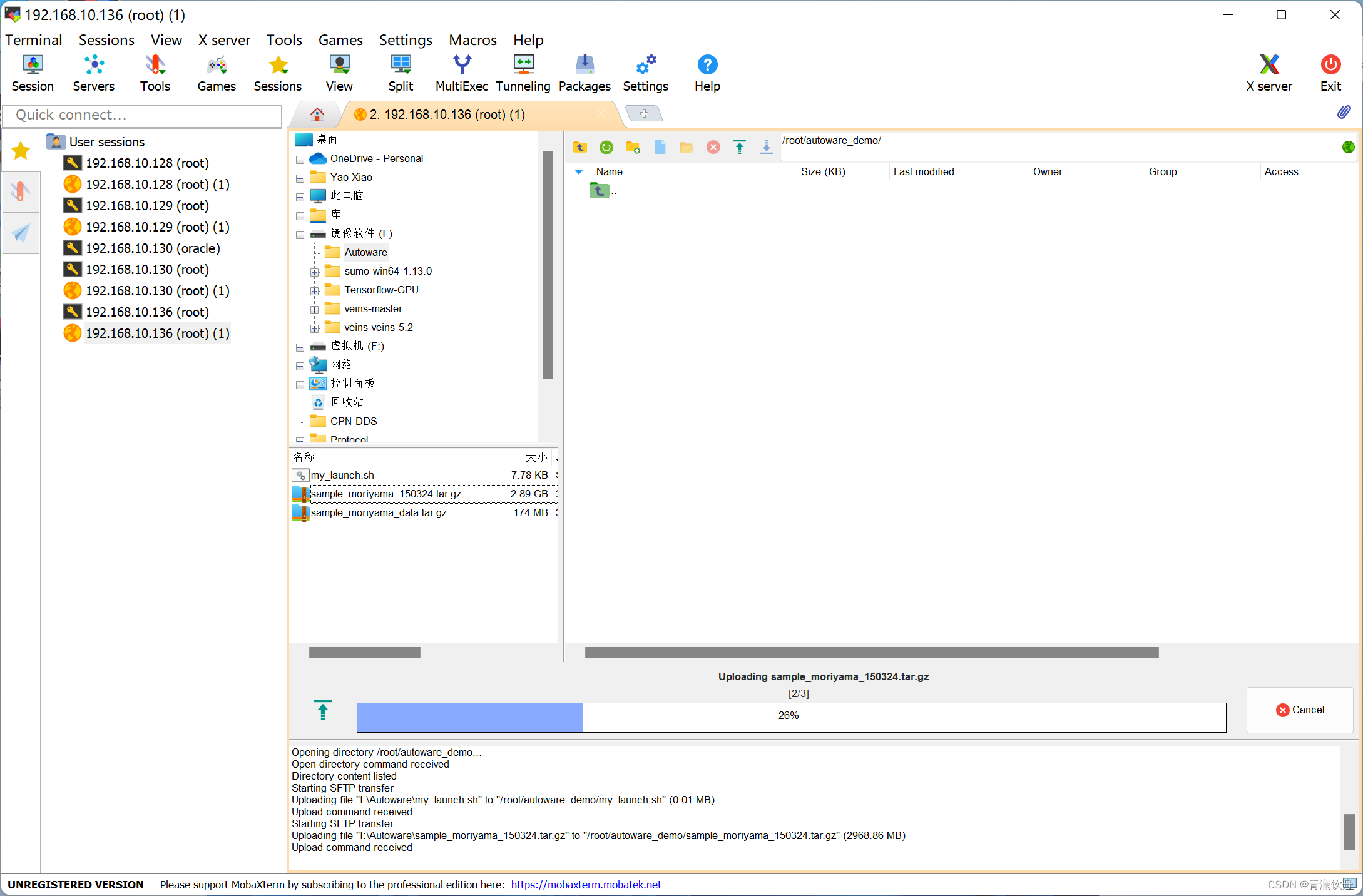Open the X server menu
This screenshot has width=1363, height=896.
pyautogui.click(x=224, y=40)
